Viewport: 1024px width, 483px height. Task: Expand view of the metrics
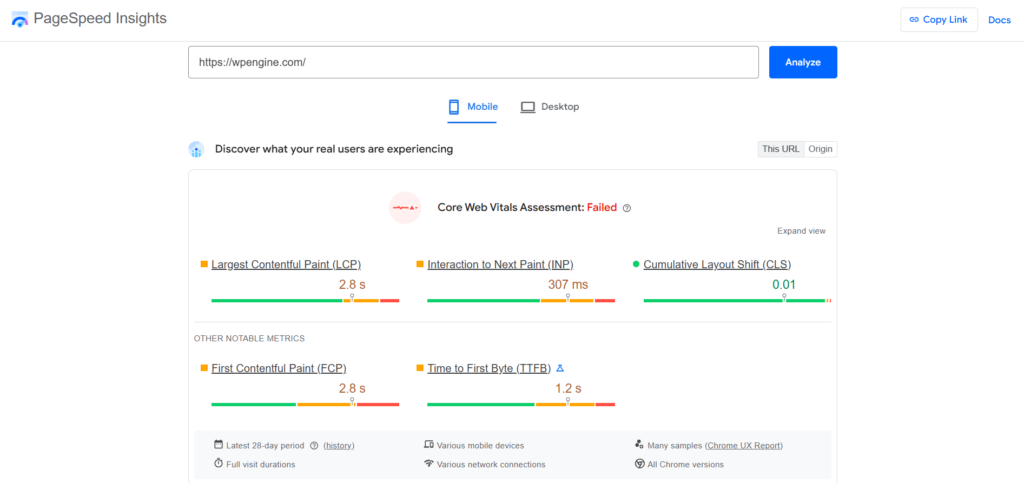click(x=801, y=231)
